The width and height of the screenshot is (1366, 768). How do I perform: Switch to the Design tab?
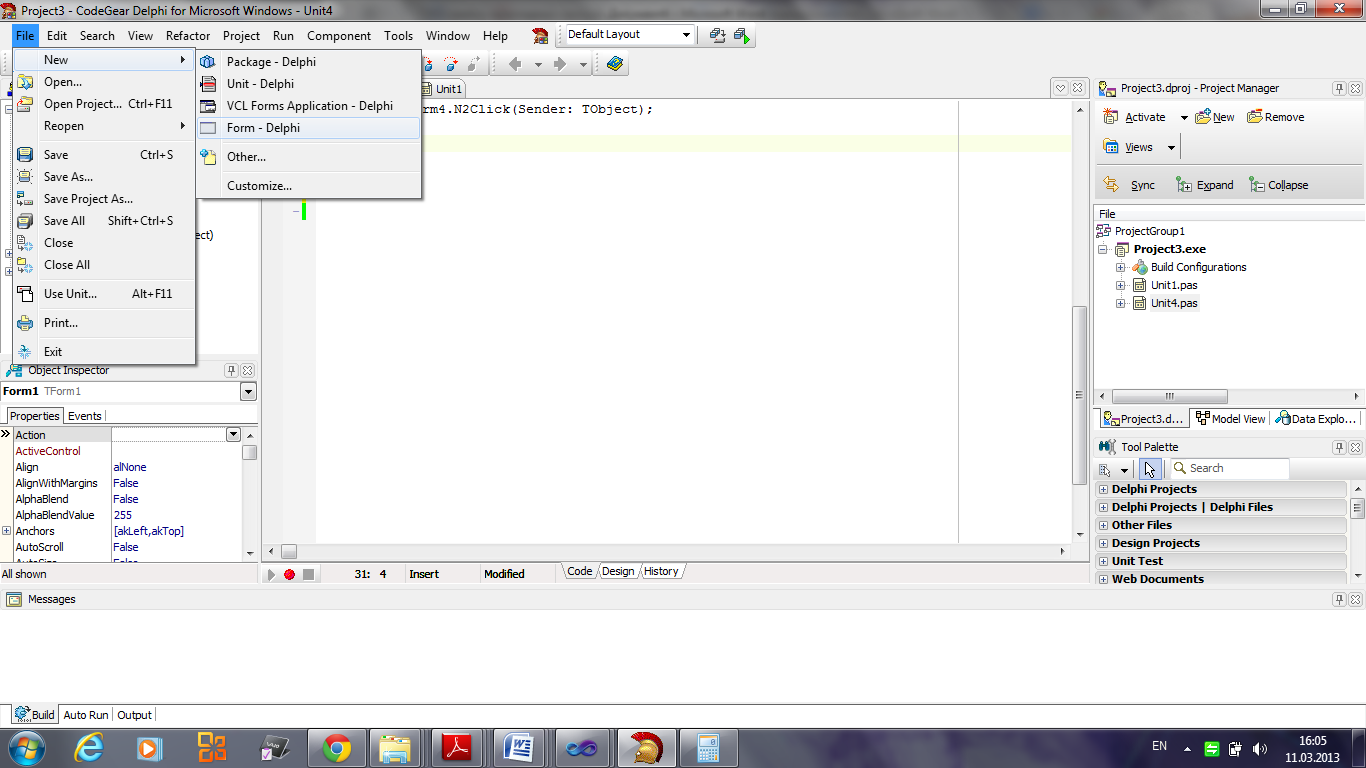[618, 571]
